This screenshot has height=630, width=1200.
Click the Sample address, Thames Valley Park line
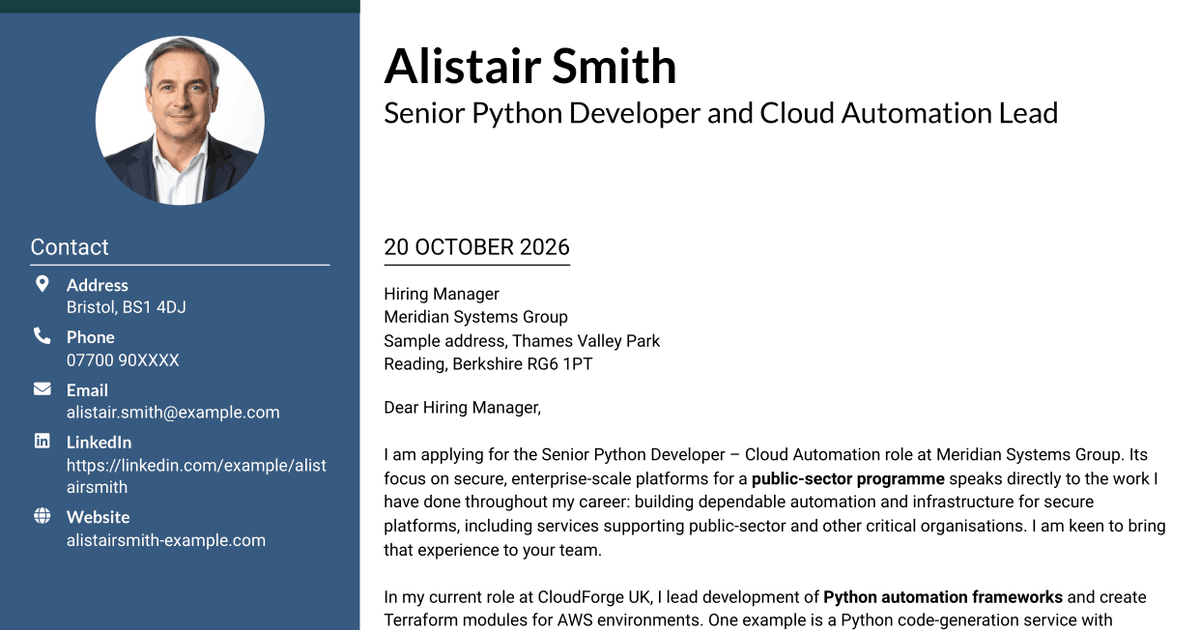pyautogui.click(x=522, y=340)
